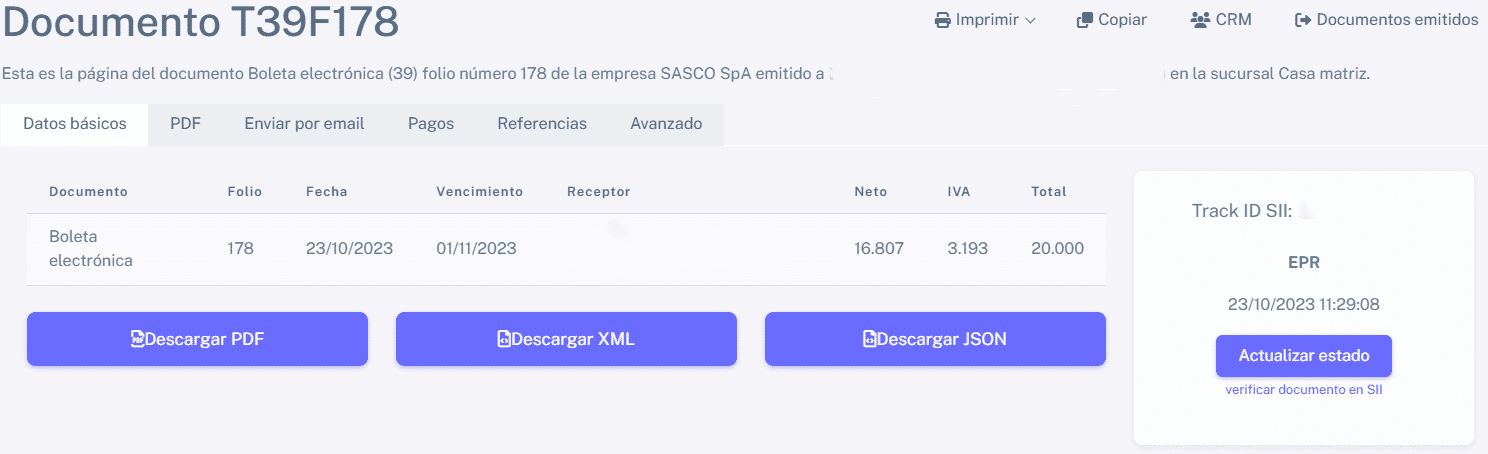Screen dimensions: 1488x454
Task: Click the XML file icon on Descargar XML
Action: click(x=504, y=339)
